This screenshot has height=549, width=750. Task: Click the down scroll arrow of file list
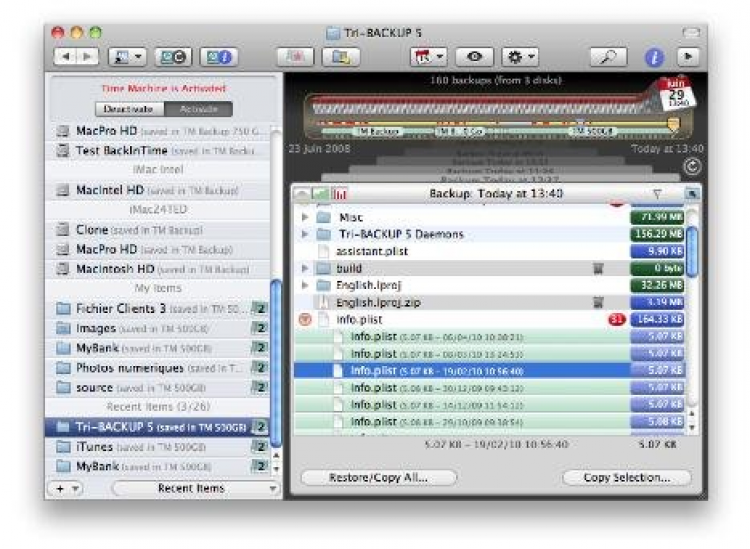tap(692, 427)
